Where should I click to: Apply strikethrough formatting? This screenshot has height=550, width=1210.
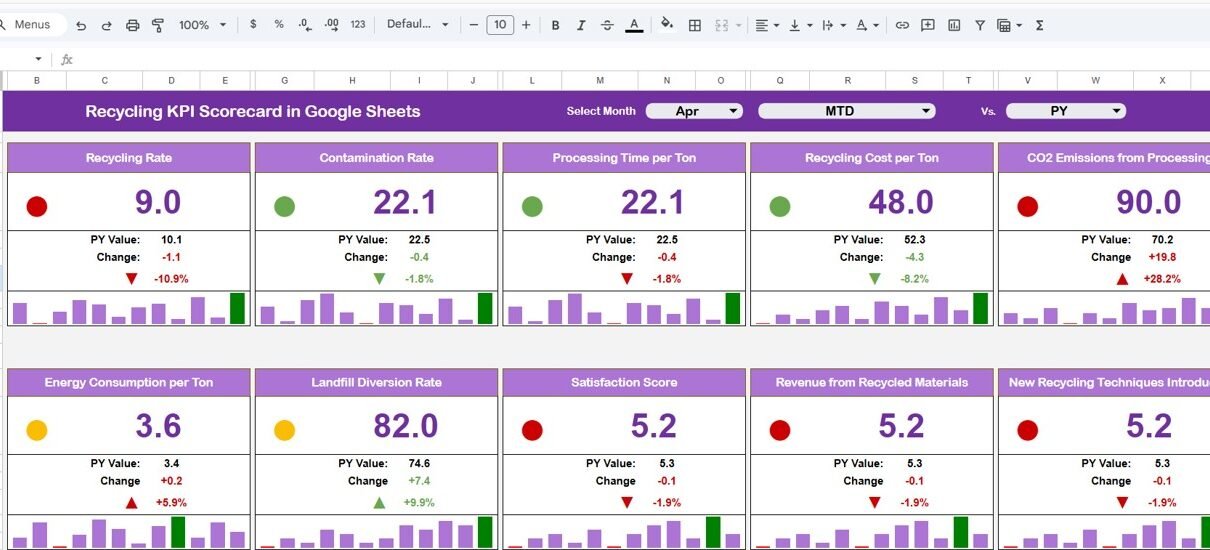[x=607, y=25]
